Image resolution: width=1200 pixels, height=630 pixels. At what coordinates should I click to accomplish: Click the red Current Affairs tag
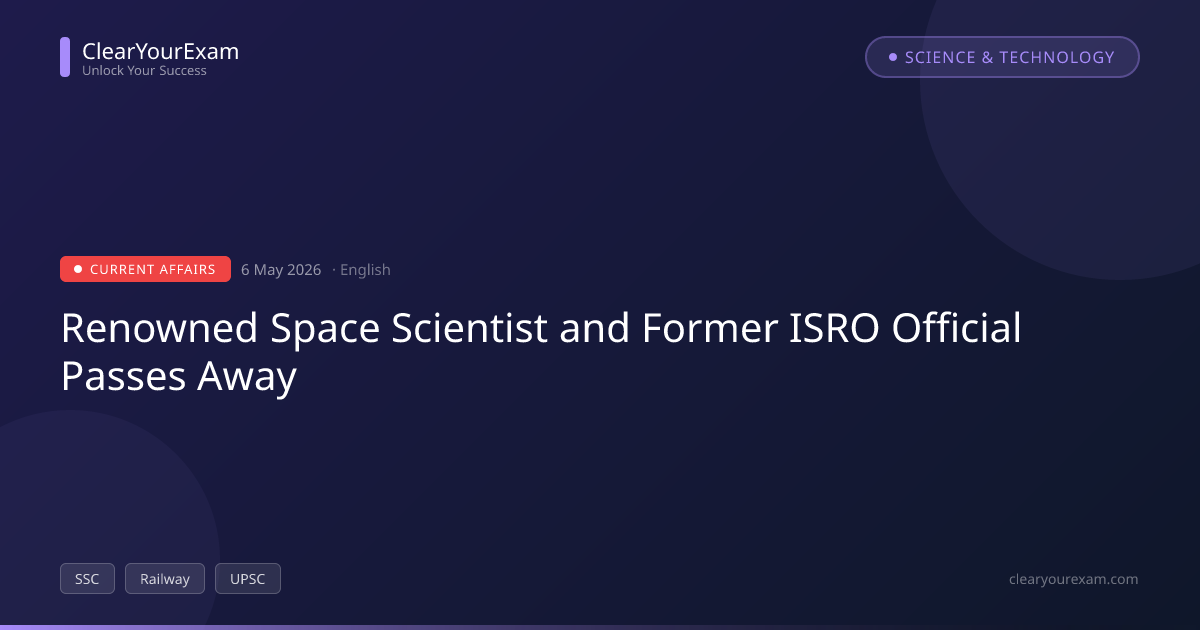pos(145,269)
